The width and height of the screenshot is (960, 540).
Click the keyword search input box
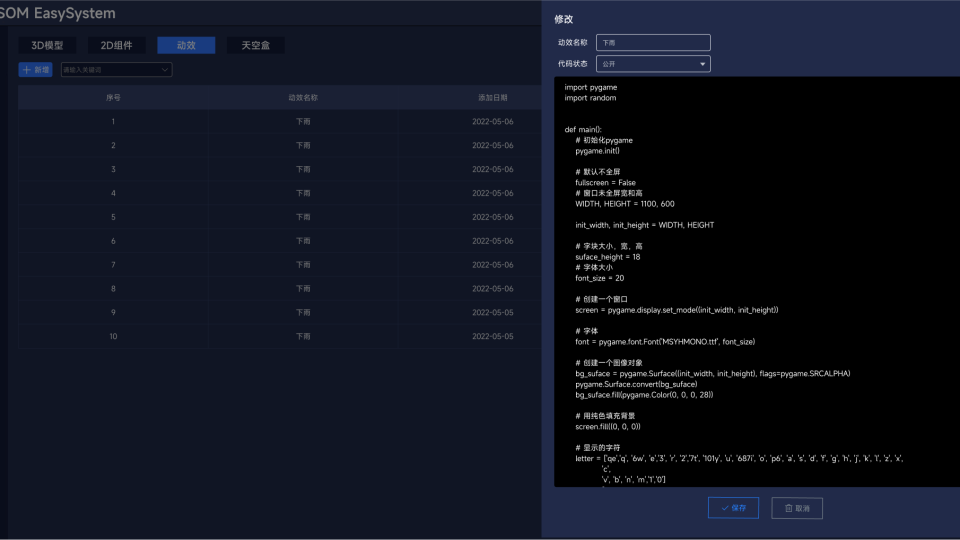108,70
